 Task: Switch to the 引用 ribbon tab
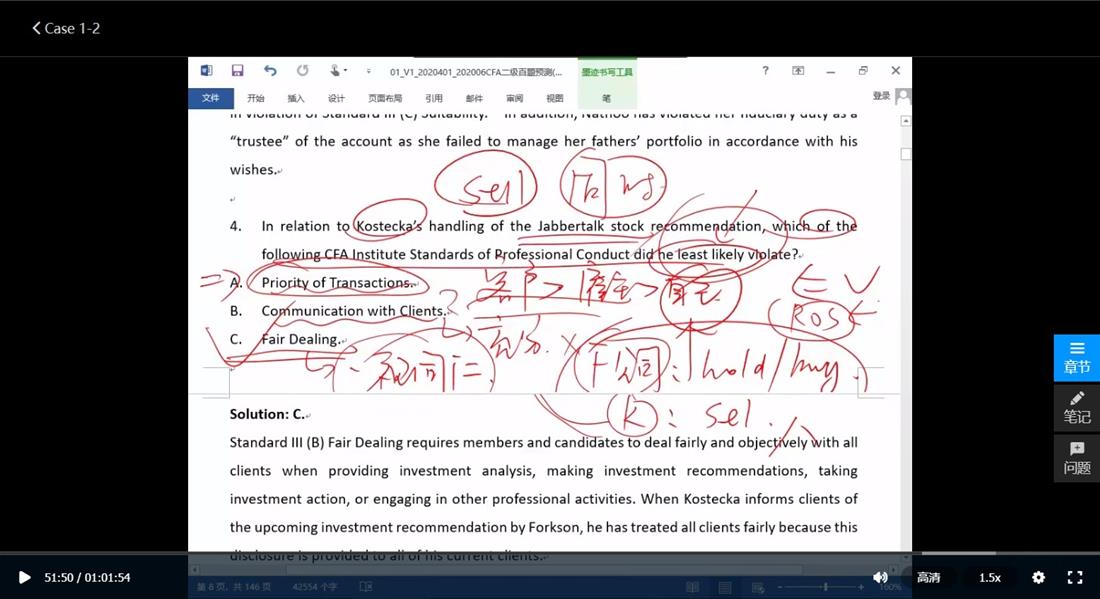click(434, 98)
